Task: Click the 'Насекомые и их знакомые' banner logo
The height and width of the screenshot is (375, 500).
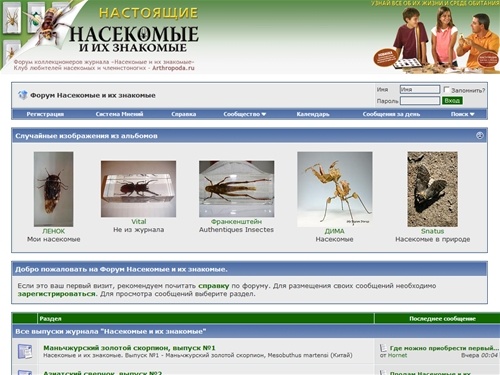Action: coord(133,38)
